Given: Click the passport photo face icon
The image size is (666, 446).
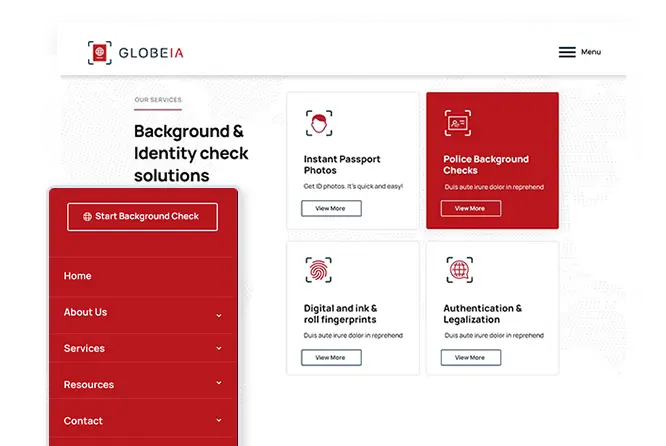Looking at the screenshot, I should click(319, 123).
